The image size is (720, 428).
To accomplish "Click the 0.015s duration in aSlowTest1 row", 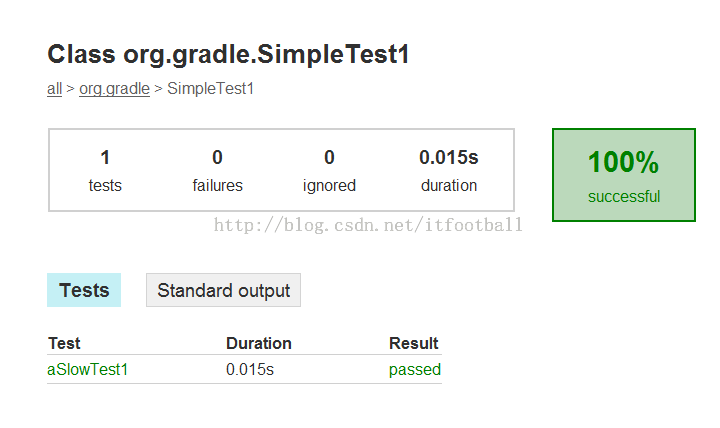I will click(x=250, y=370).
